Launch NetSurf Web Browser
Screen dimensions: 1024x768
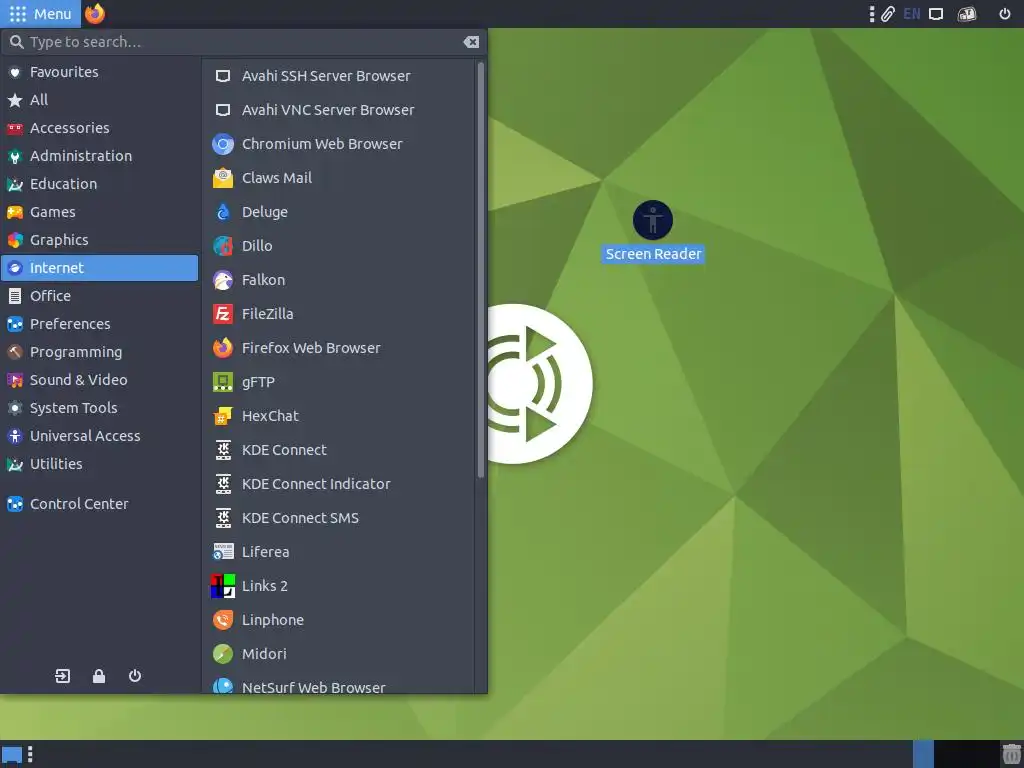point(338,684)
